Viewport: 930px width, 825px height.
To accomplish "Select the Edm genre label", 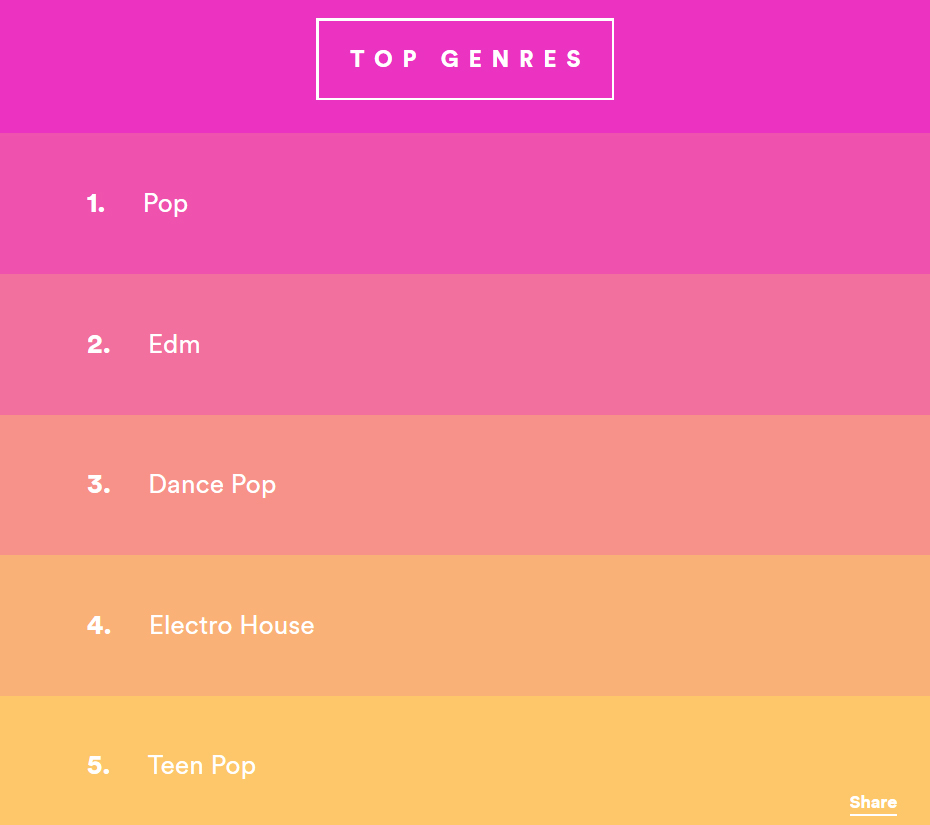I will click(174, 344).
